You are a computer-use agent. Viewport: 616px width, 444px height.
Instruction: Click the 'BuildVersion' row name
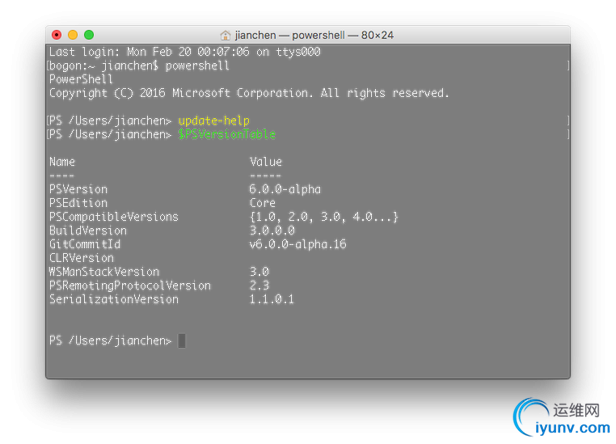[88, 231]
